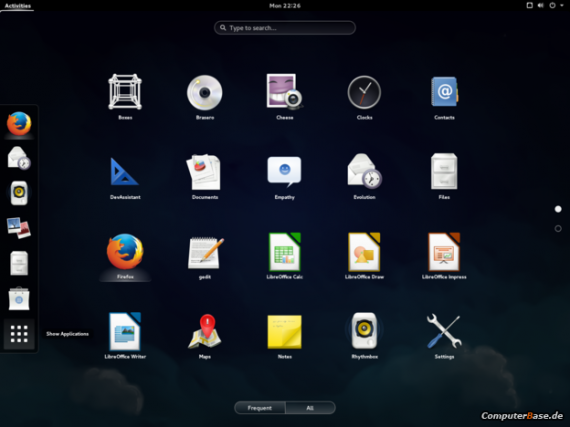Image resolution: width=570 pixels, height=427 pixels.
Task: Click the screen indicator in top bar
Action: (530, 5)
